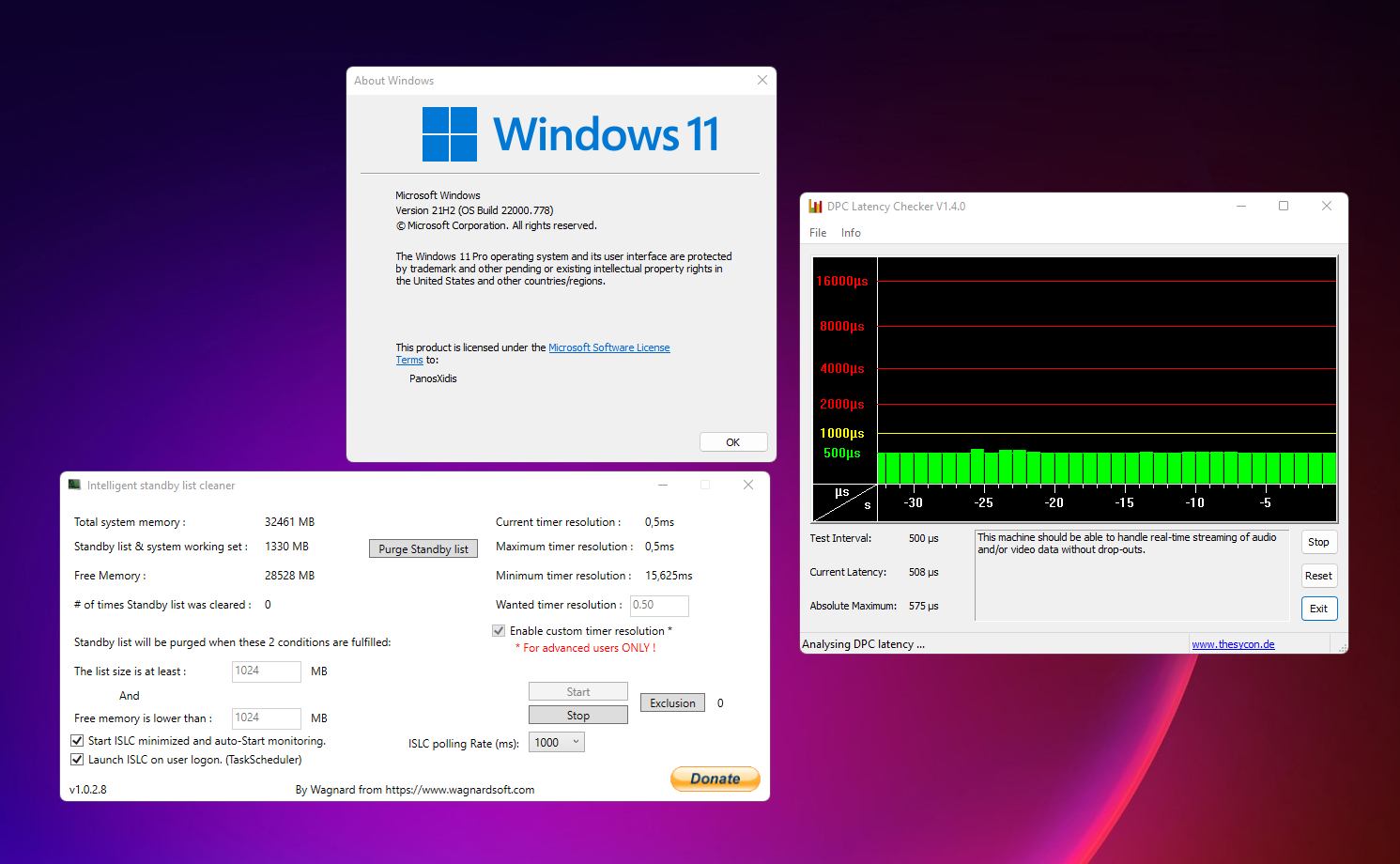
Task: Click the Intelligent standby list cleaner title icon
Action: 74,485
